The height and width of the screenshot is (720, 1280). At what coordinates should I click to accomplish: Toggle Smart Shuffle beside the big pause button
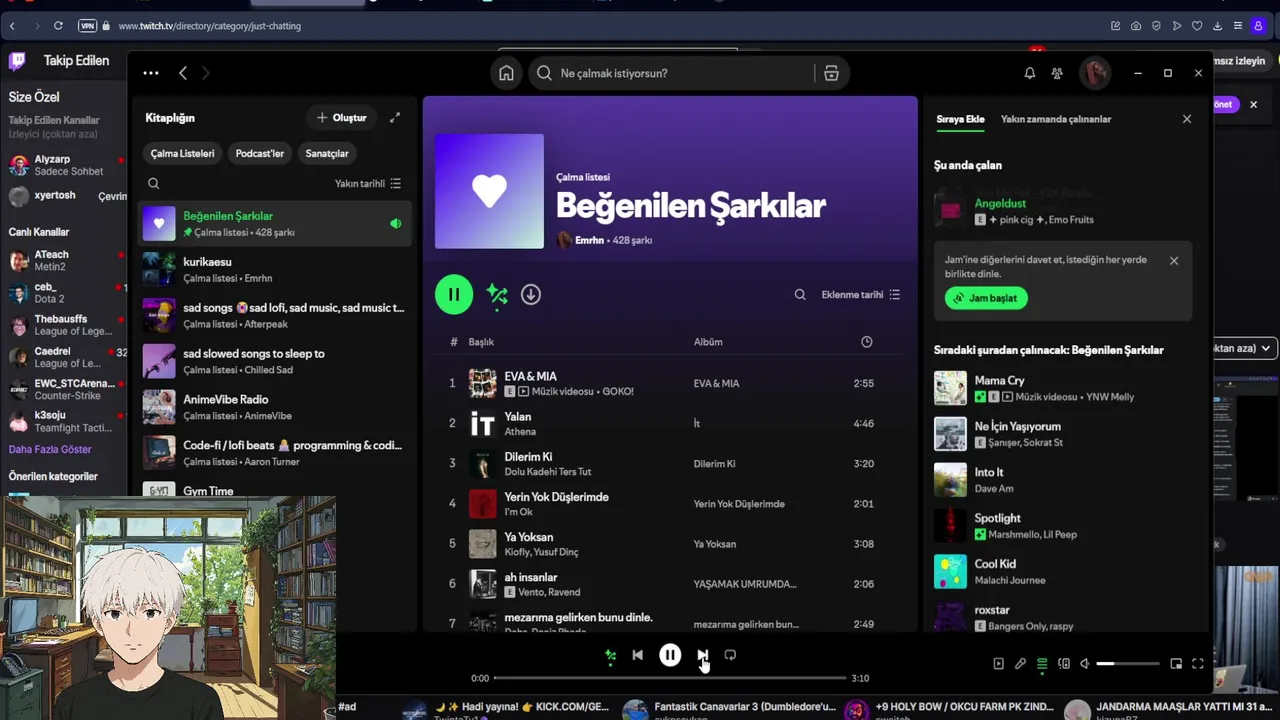pos(497,294)
